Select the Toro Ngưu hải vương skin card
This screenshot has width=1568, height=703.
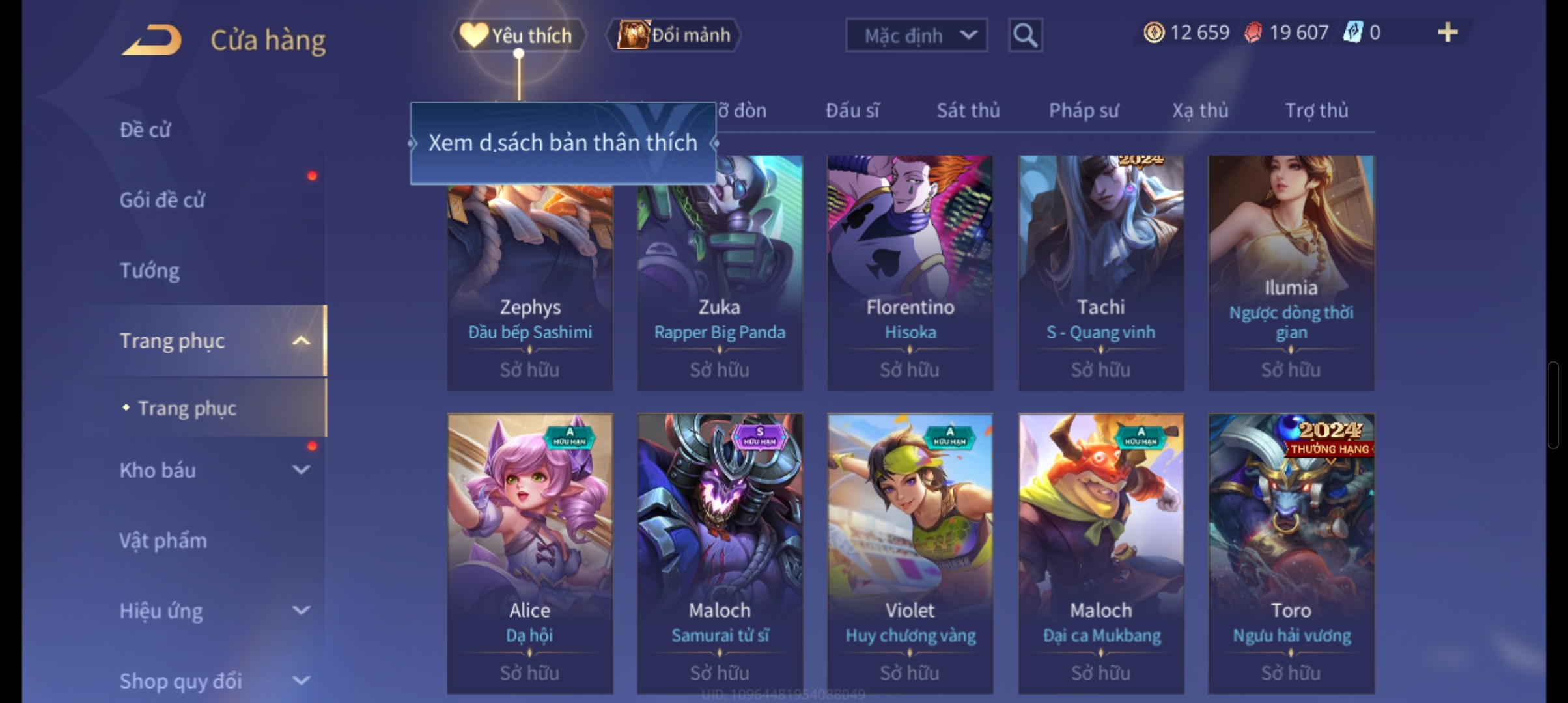coord(1291,553)
